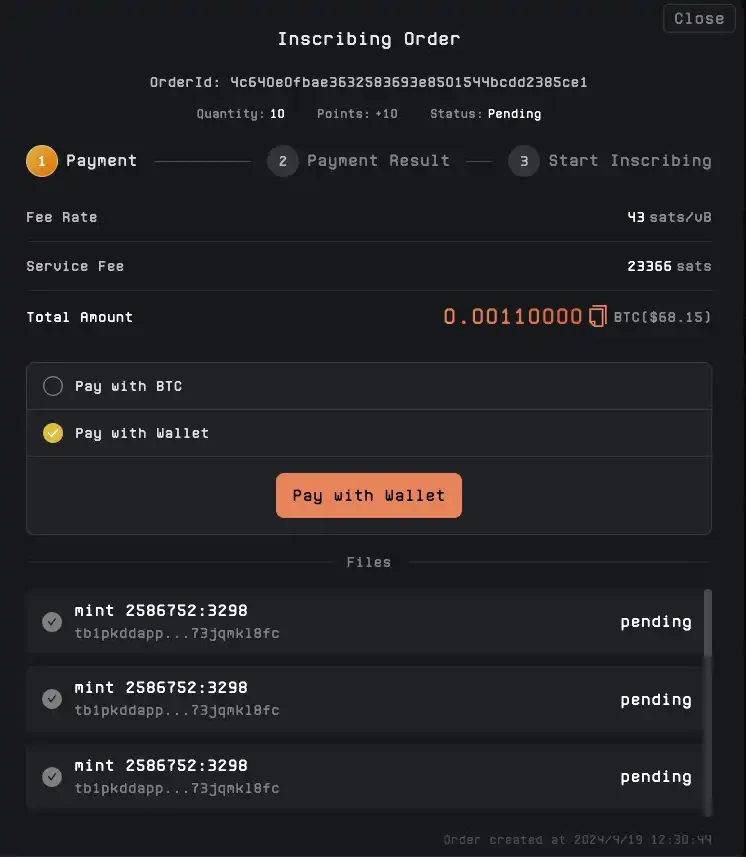Click the OrderId hash value
The image size is (746, 857).
(x=408, y=82)
